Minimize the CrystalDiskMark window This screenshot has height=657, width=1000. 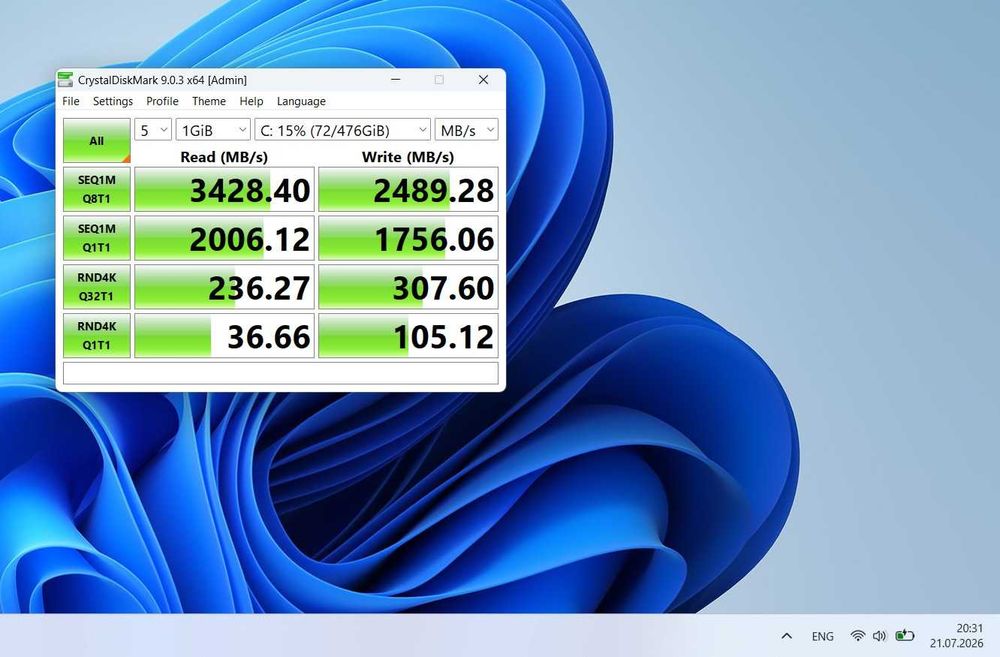click(x=395, y=80)
